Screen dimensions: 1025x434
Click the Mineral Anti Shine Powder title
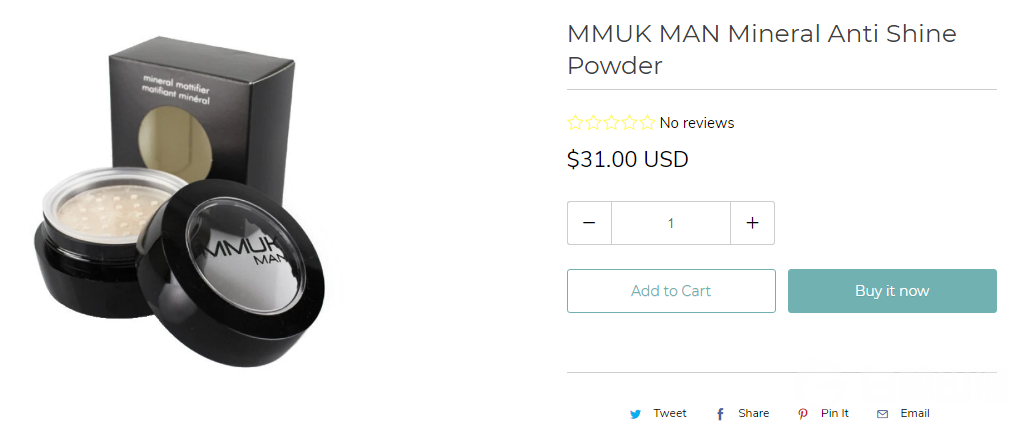pyautogui.click(x=761, y=49)
